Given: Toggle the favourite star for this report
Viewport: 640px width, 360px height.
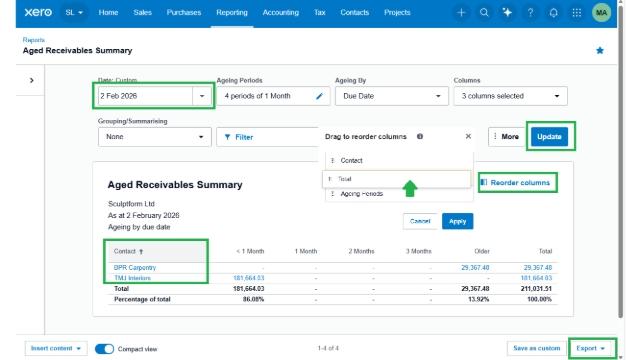Looking at the screenshot, I should 600,51.
